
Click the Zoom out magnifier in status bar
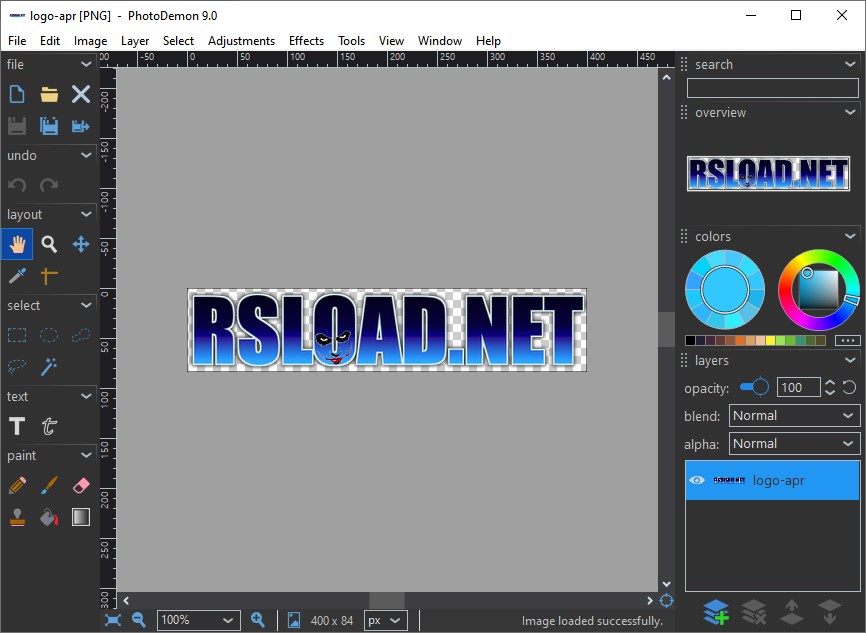click(x=139, y=620)
